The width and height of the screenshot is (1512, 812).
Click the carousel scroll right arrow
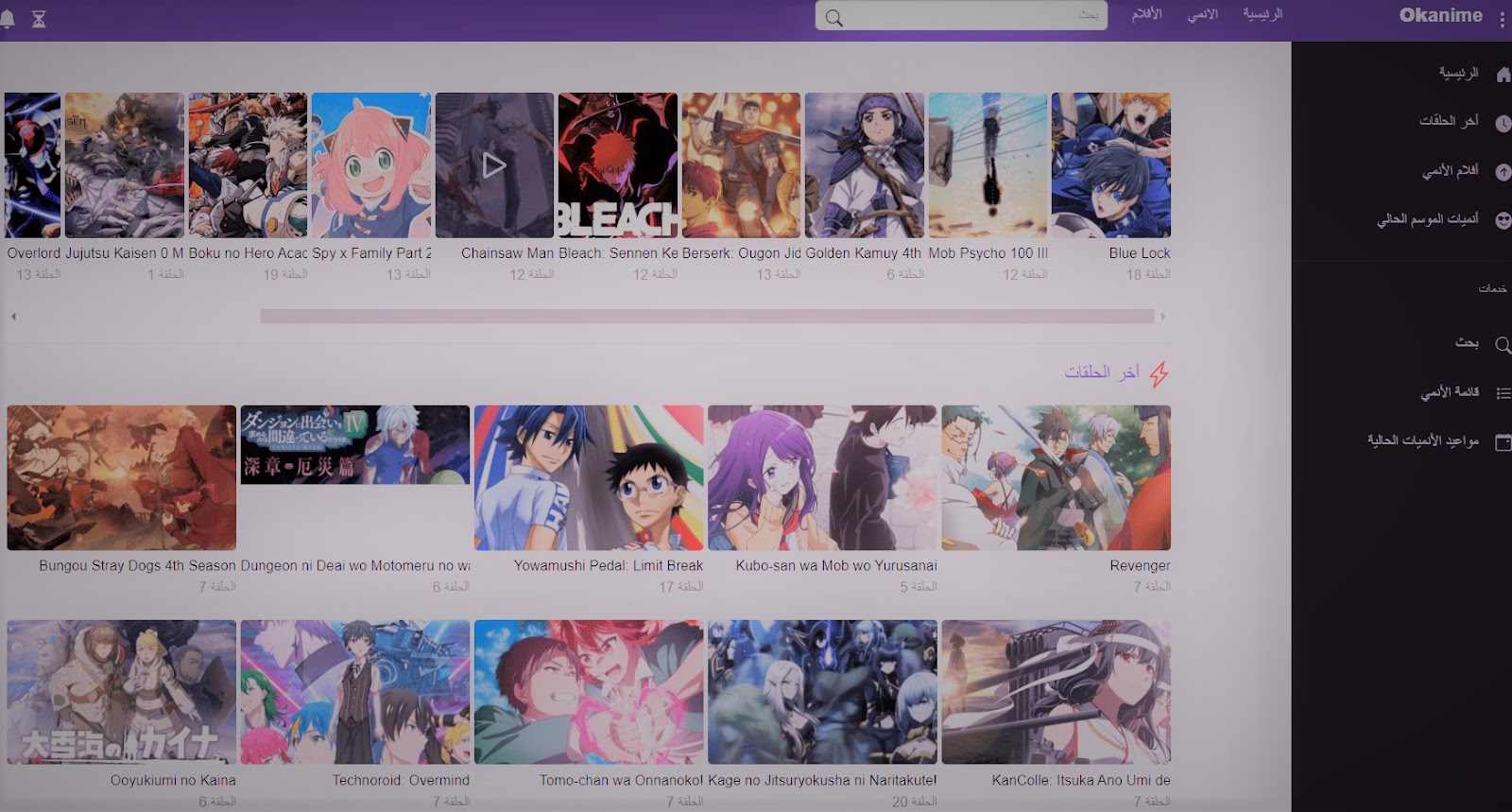coord(1163,317)
